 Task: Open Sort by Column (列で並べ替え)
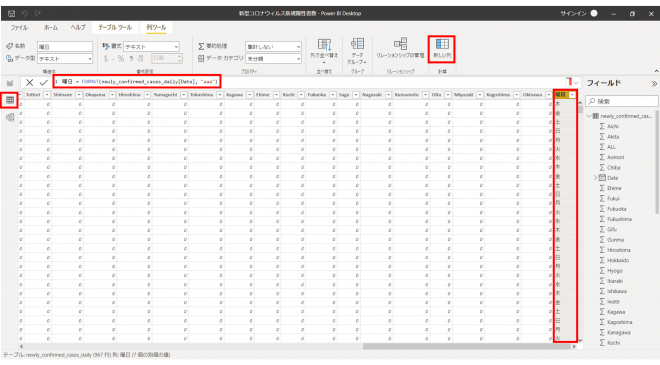[x=324, y=51]
